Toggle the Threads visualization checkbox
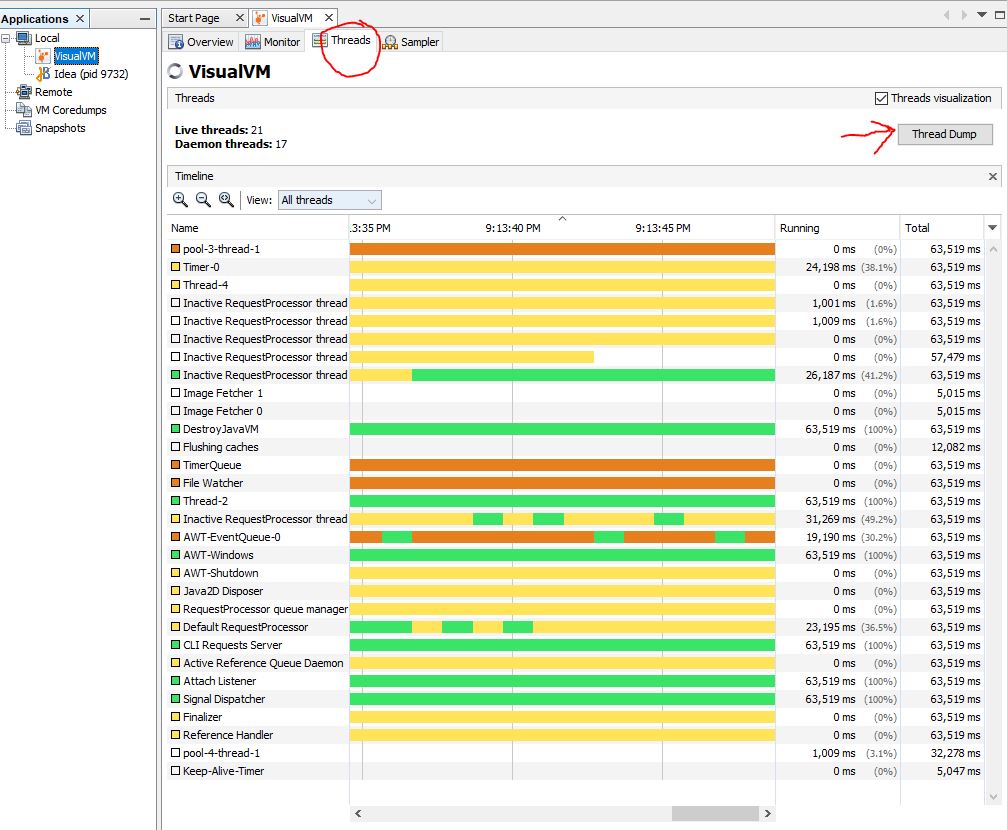The width and height of the screenshot is (1007, 830). click(881, 98)
